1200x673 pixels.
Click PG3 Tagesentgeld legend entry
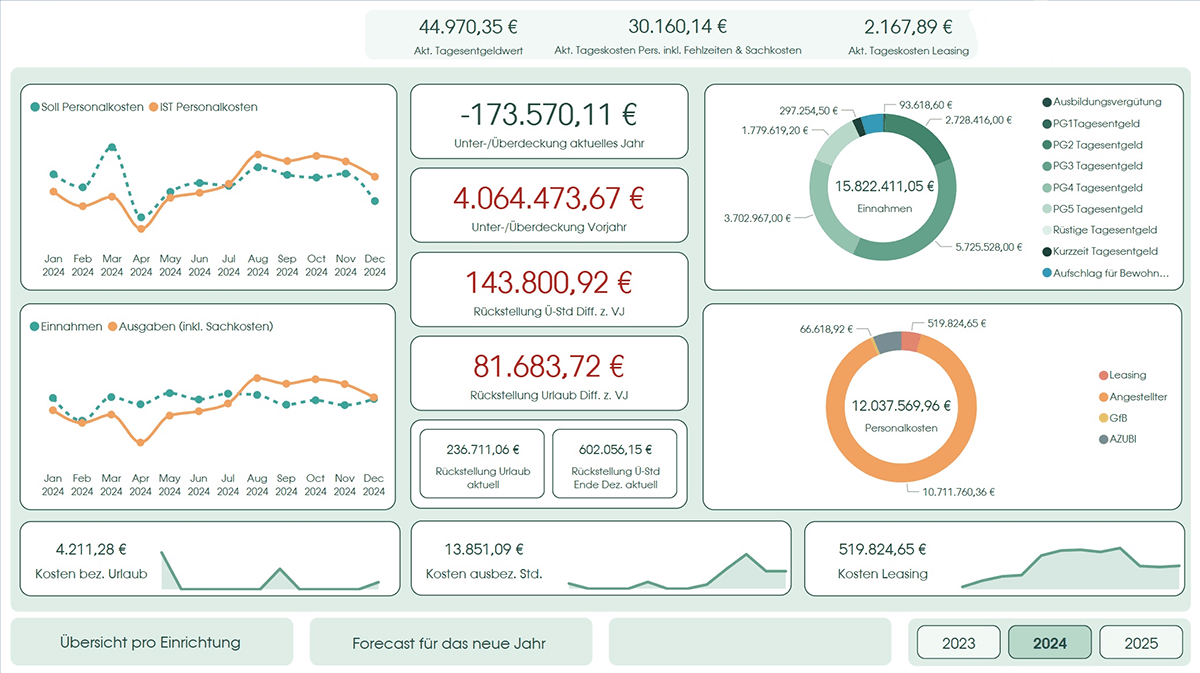click(x=1097, y=166)
